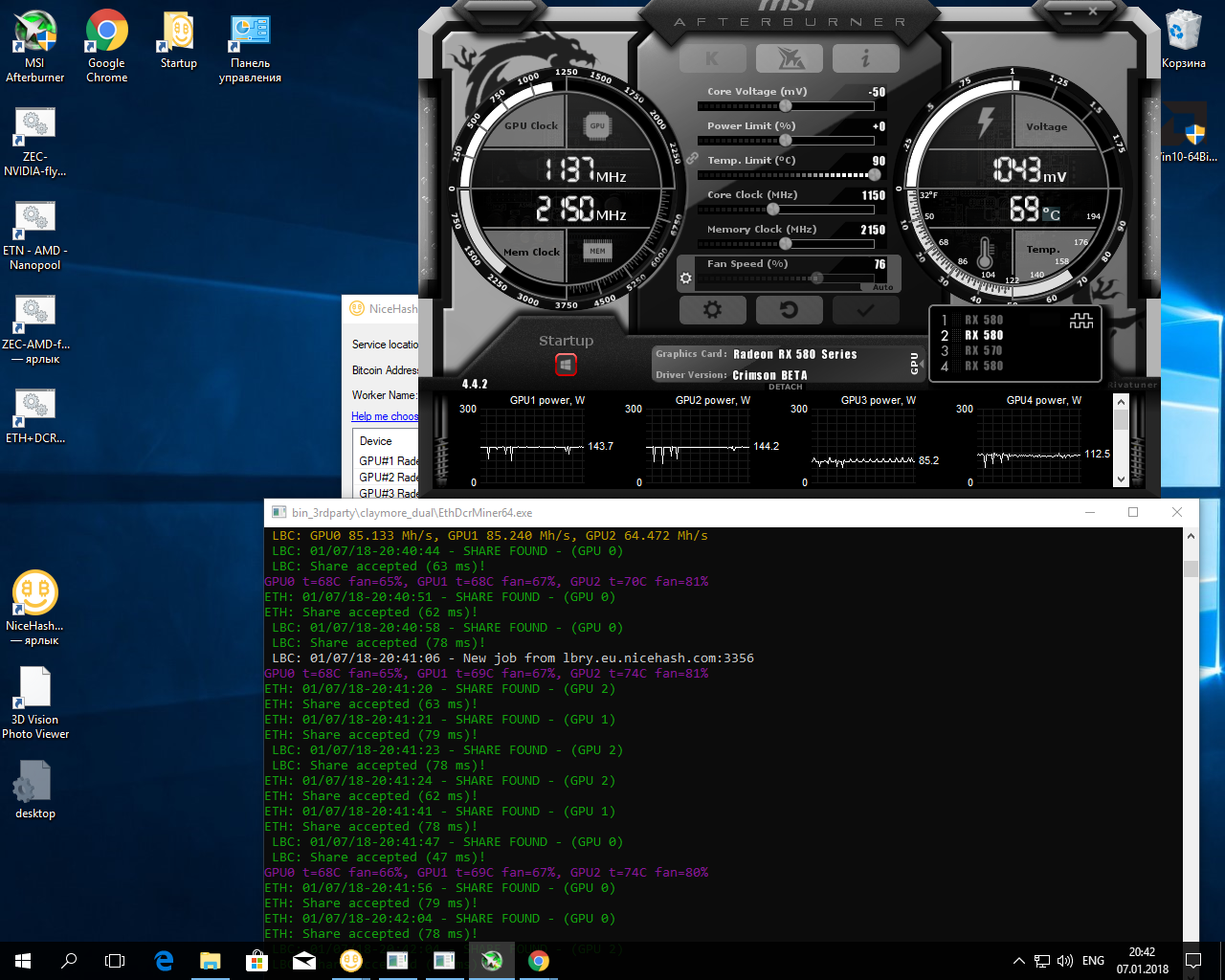Click the apply checkmark button
Screen dimensions: 1225x980
865,310
